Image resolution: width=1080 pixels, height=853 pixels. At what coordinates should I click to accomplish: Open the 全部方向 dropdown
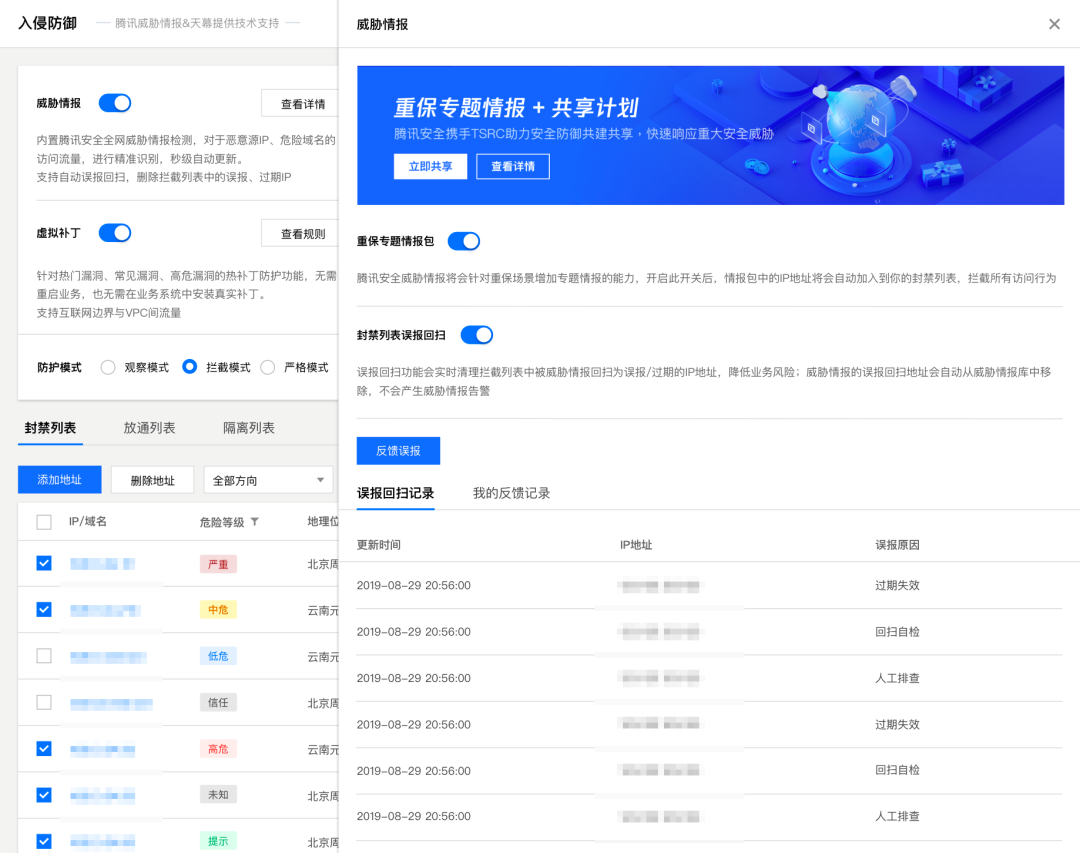point(268,480)
